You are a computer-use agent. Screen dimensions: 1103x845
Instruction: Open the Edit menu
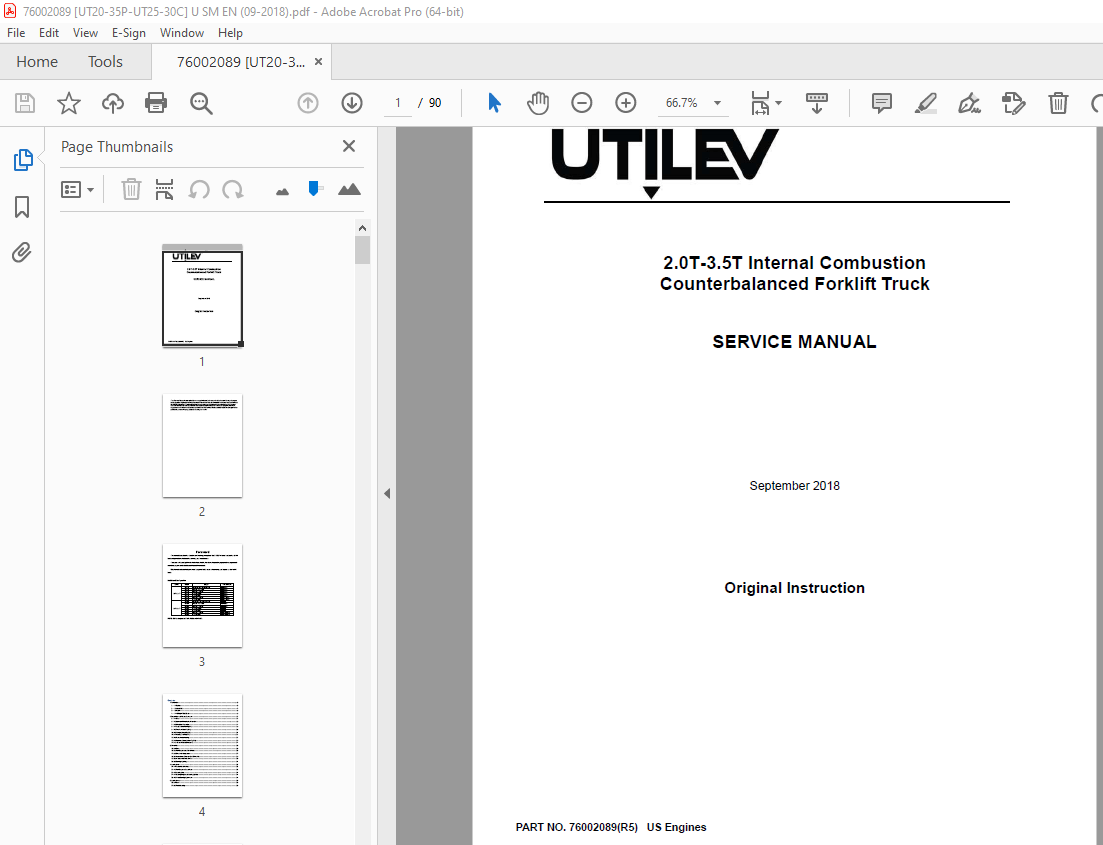coord(49,33)
